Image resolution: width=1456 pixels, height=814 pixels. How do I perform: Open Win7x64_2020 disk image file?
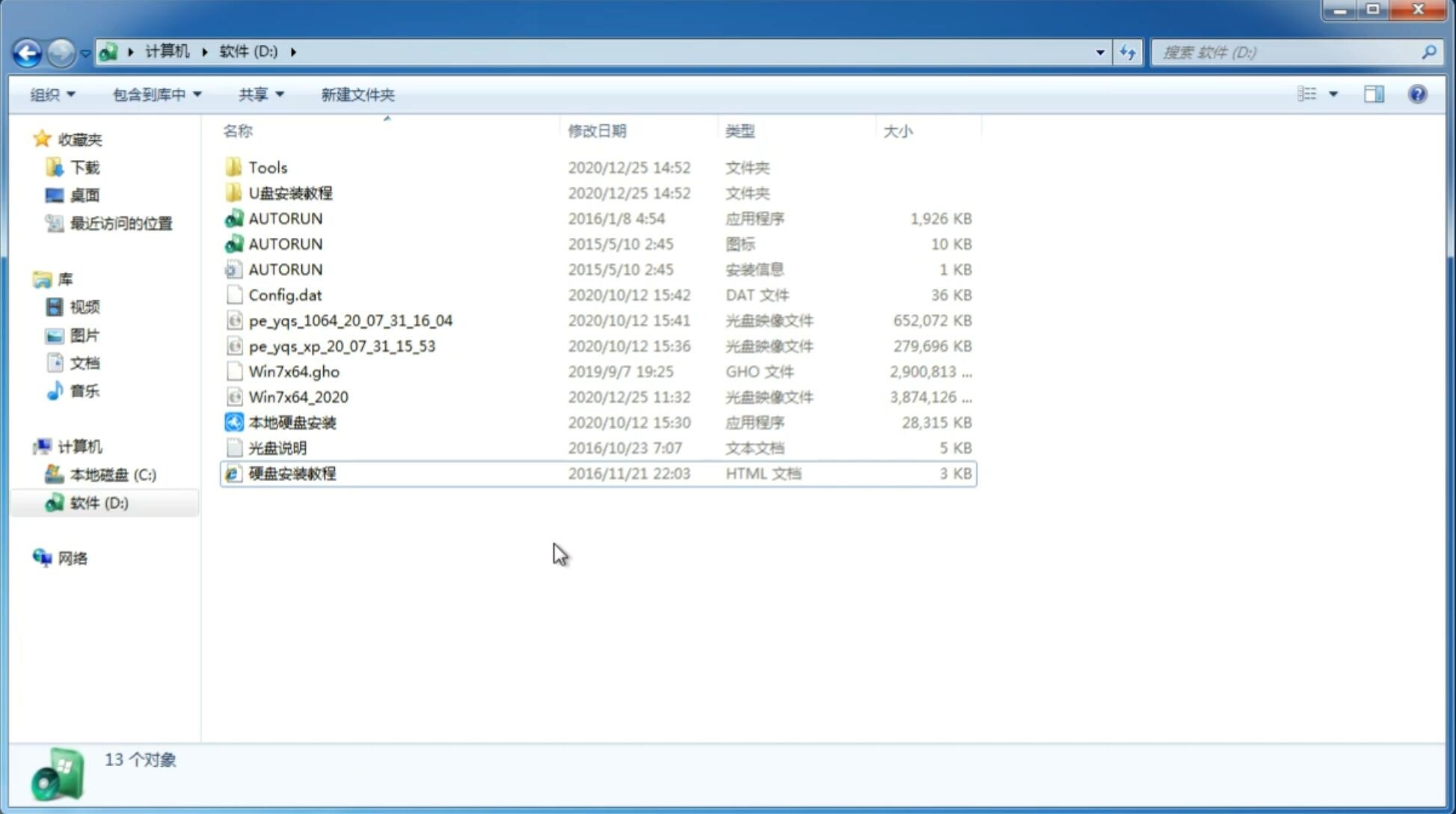[298, 397]
